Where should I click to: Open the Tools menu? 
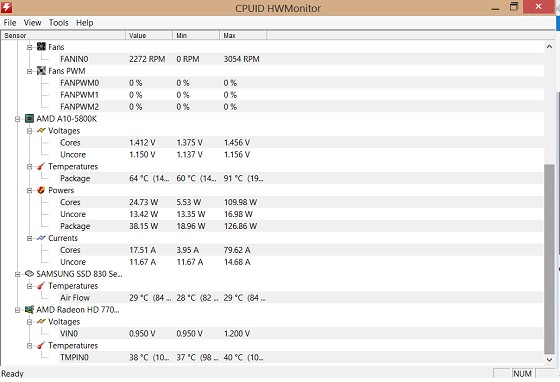(59, 23)
